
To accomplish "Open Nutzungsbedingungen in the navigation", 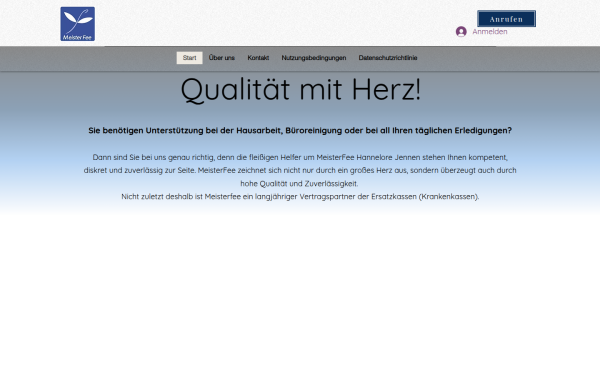I will (x=314, y=58).
